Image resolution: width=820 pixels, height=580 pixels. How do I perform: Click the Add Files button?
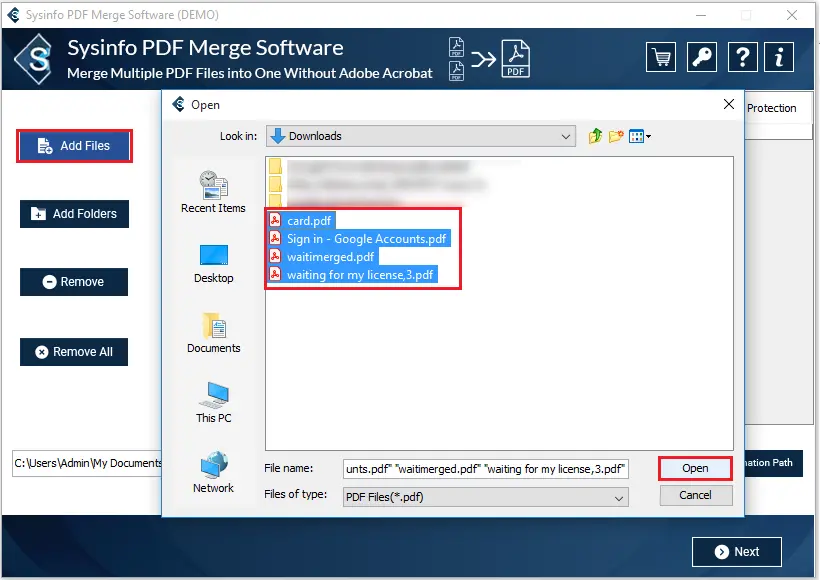click(74, 146)
